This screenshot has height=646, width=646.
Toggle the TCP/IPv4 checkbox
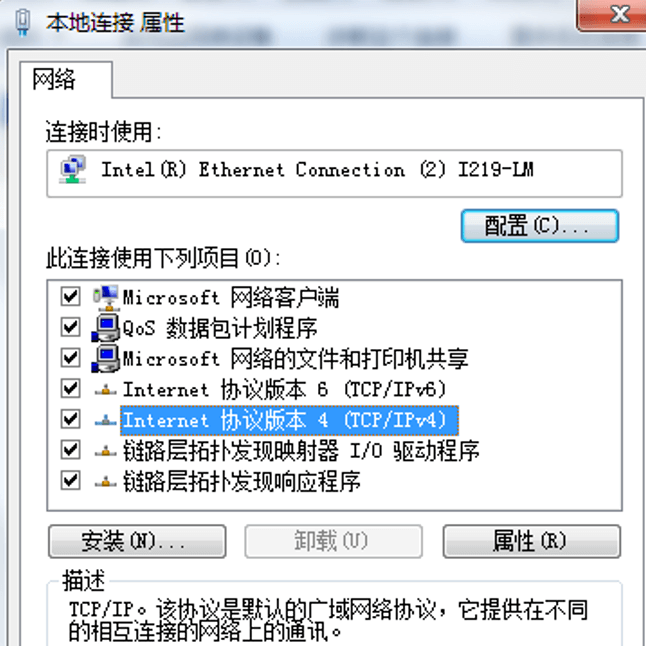click(x=70, y=419)
